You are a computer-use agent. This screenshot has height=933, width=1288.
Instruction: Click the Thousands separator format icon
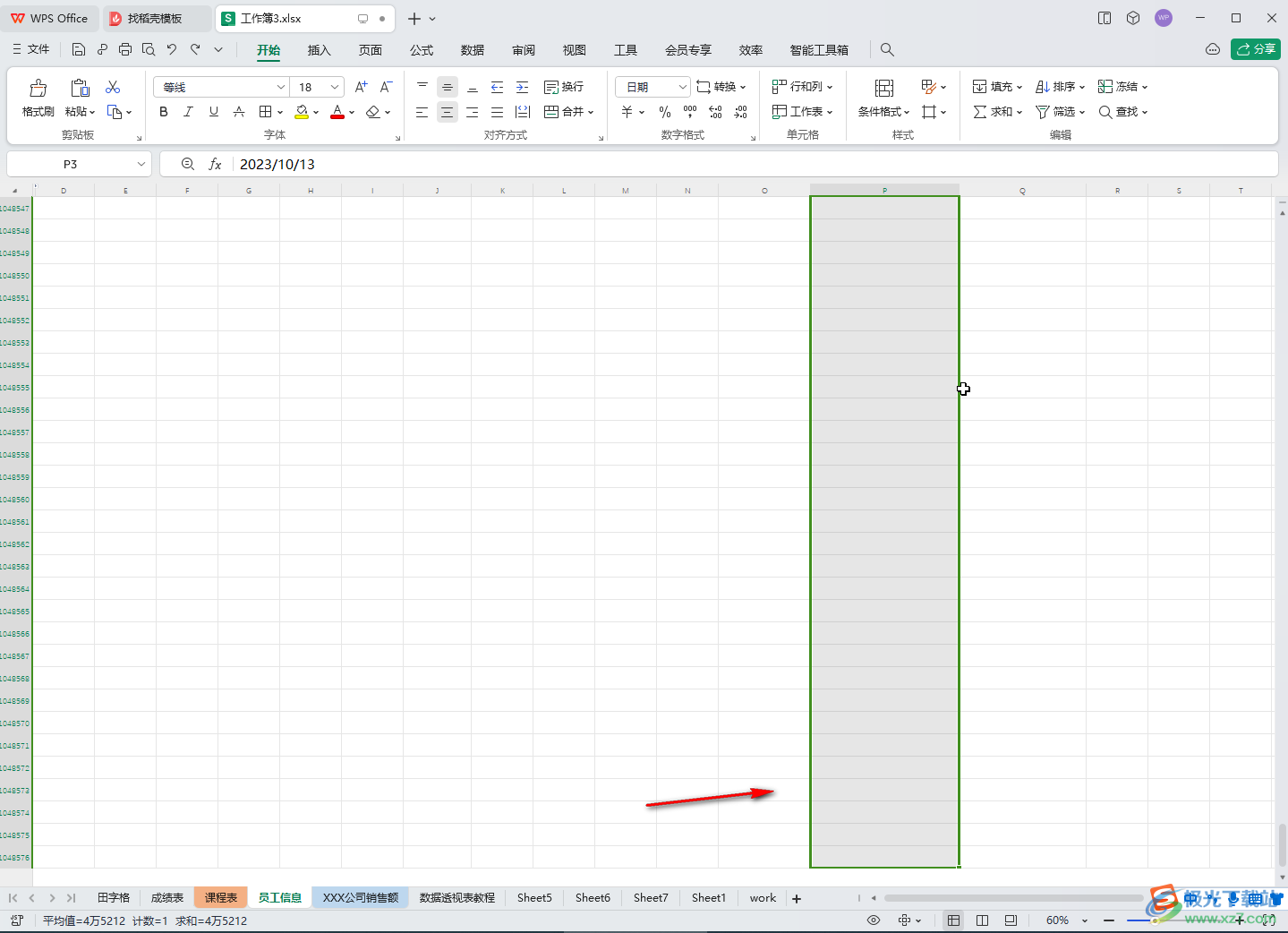coord(690,112)
